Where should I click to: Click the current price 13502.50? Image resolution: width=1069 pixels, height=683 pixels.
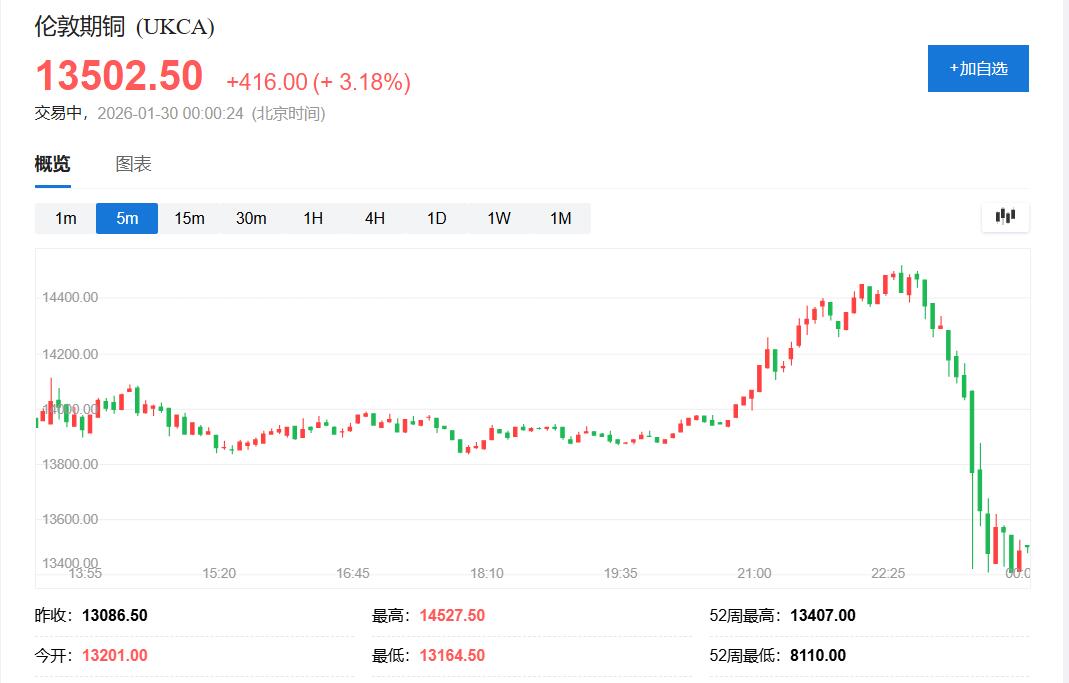point(119,77)
